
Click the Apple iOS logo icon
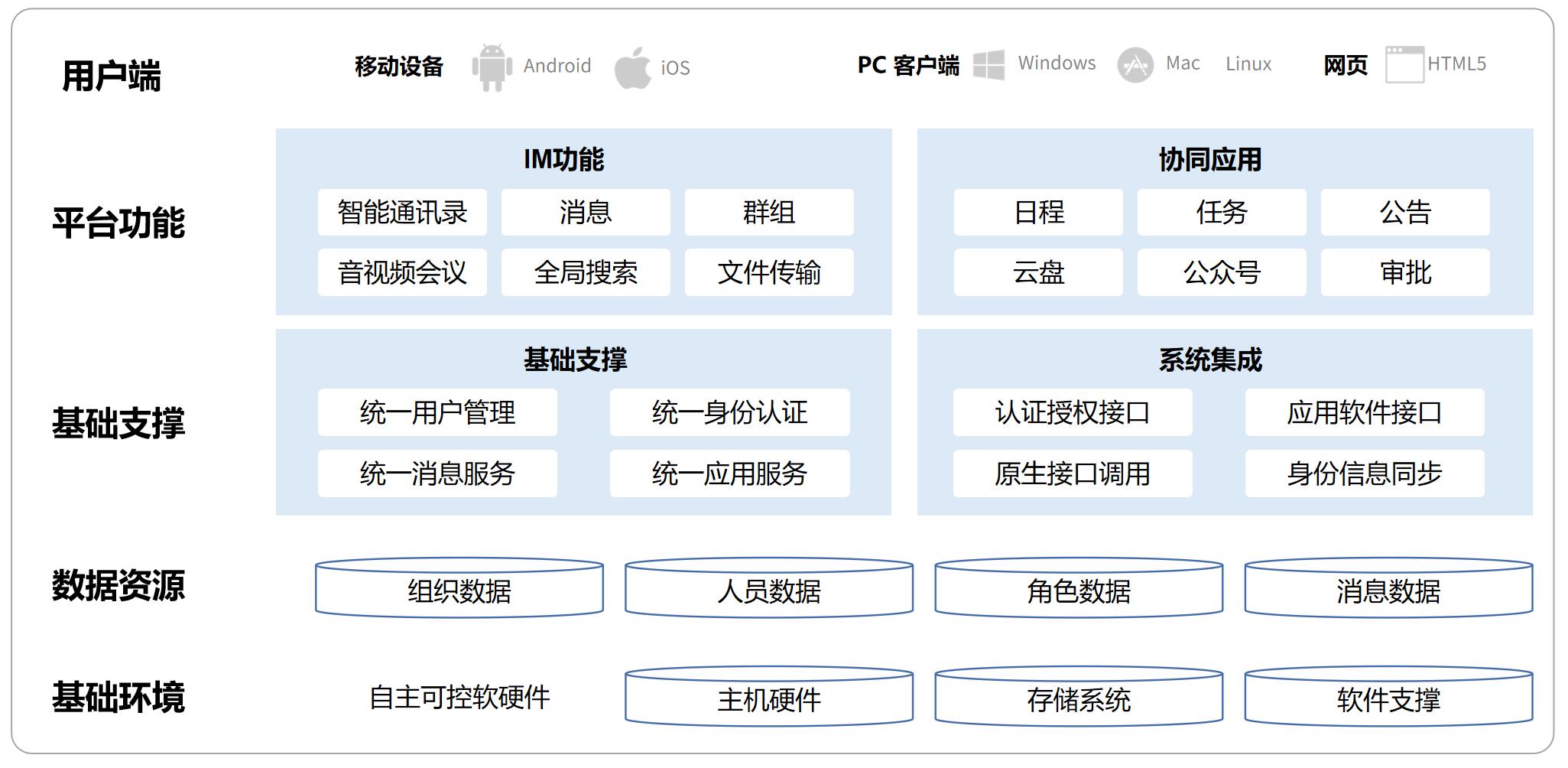(633, 67)
